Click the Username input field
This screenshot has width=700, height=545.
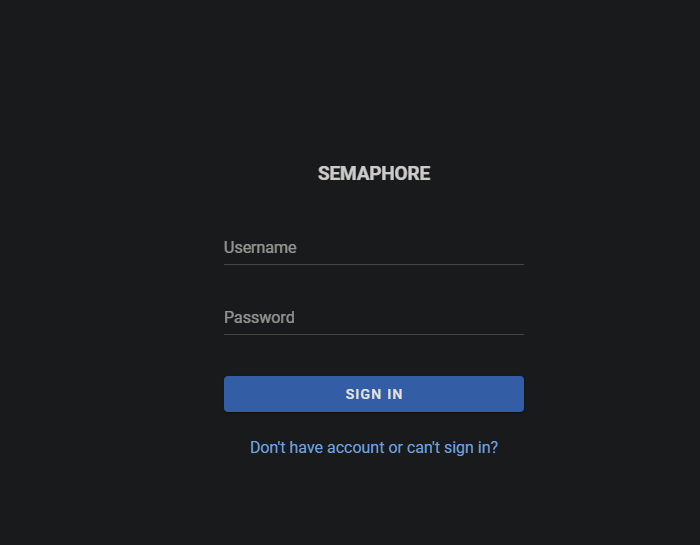373,248
